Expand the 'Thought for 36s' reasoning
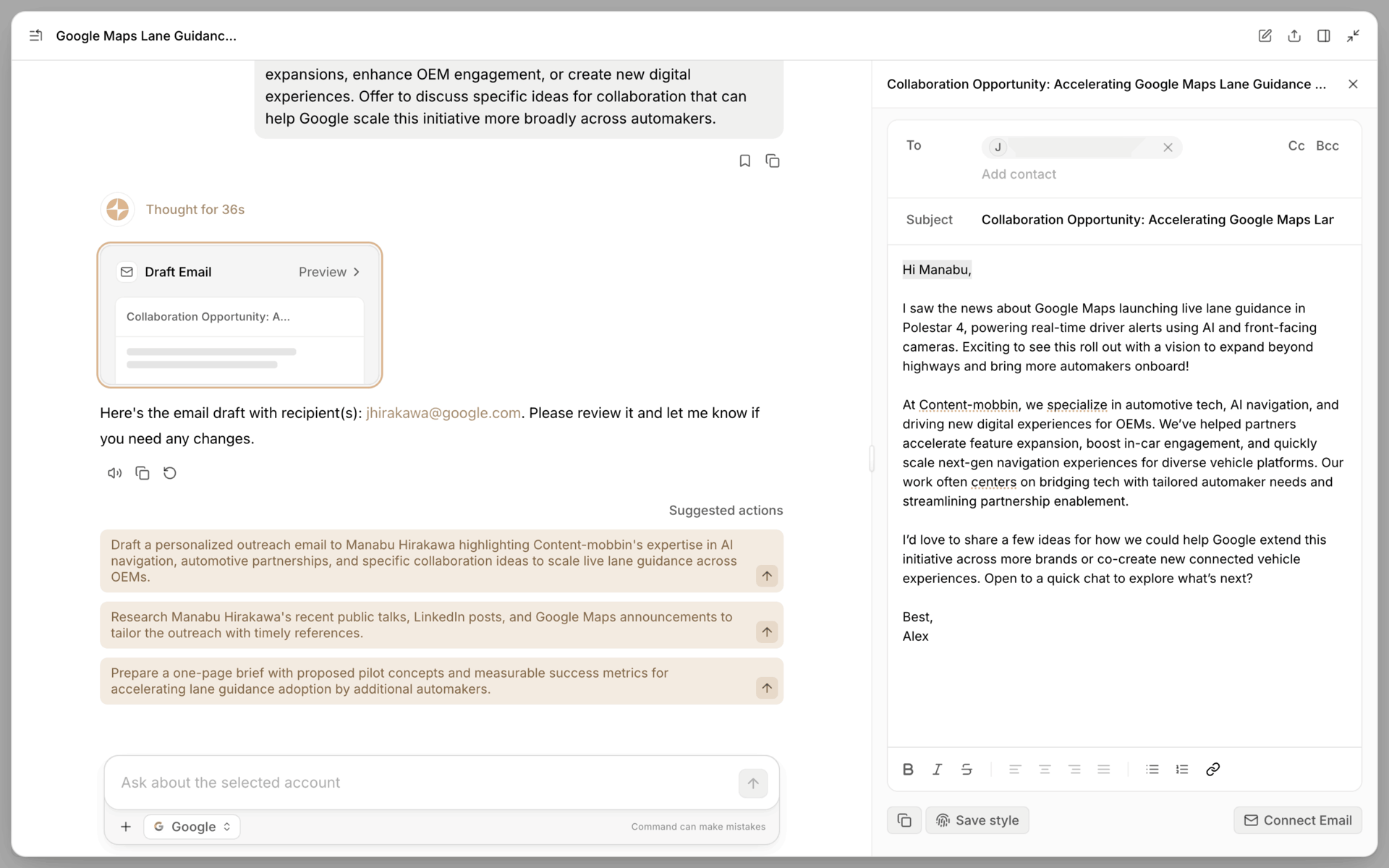This screenshot has width=1389, height=868. tap(195, 209)
